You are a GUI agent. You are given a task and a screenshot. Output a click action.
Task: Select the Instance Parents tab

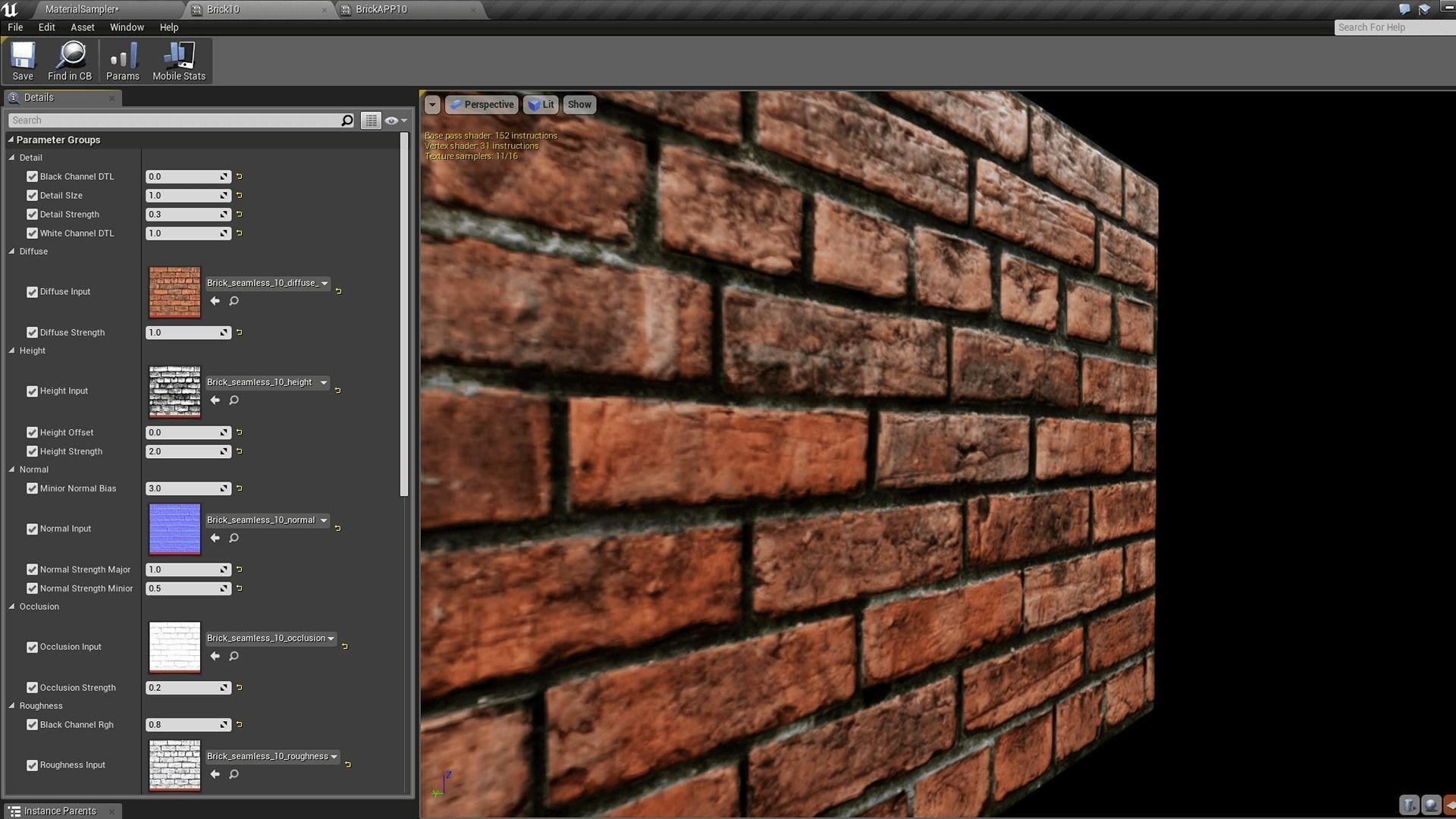pyautogui.click(x=61, y=811)
